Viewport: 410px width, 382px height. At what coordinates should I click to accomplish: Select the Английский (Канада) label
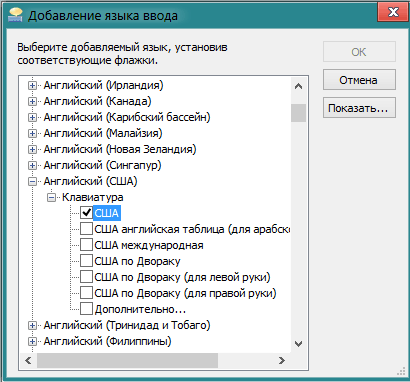97,101
